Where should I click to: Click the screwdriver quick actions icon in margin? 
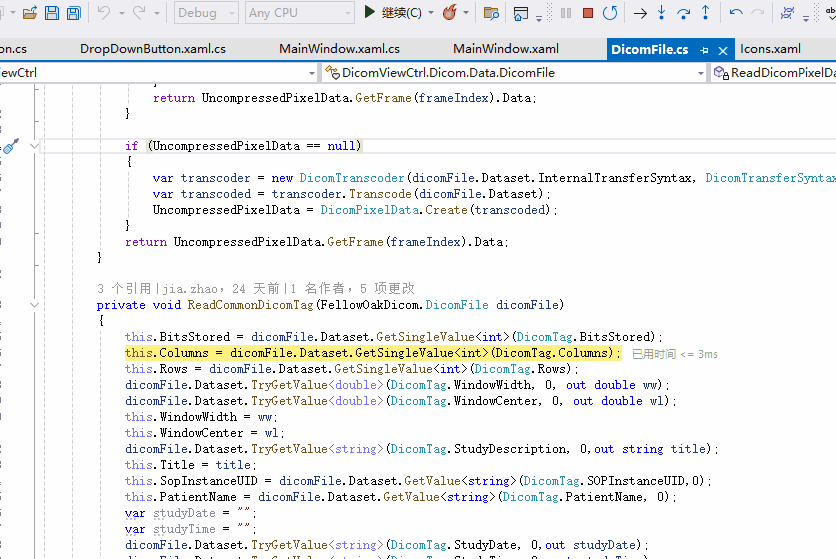pyautogui.click(x=11, y=146)
